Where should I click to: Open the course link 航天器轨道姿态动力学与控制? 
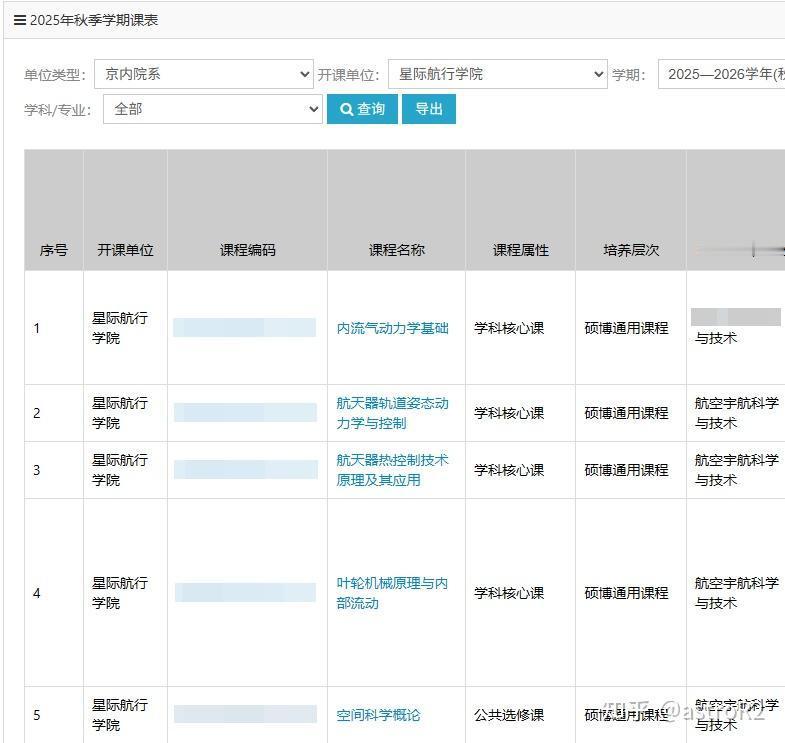tap(392, 413)
